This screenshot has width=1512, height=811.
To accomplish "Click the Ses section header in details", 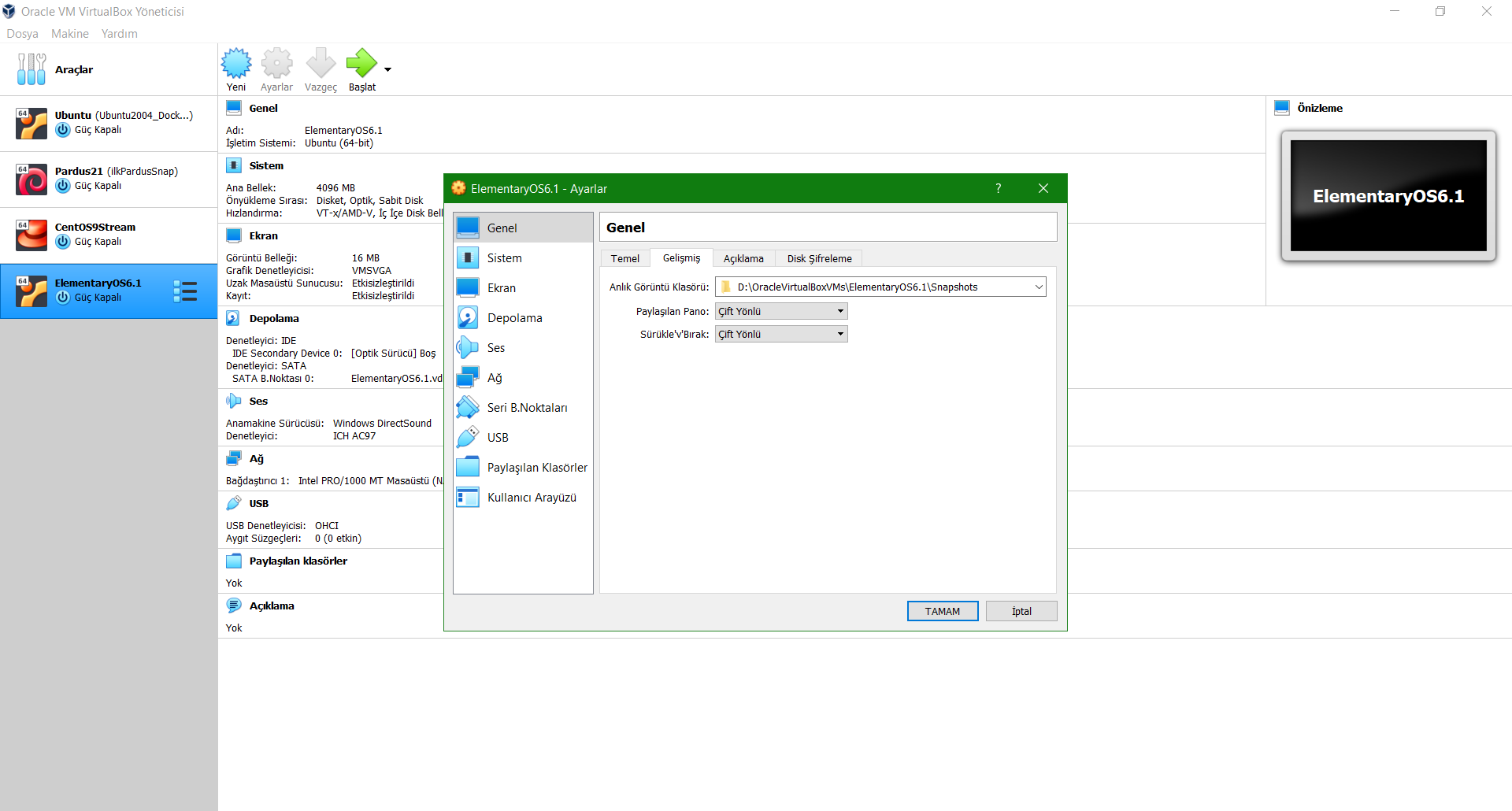I will pyautogui.click(x=258, y=401).
